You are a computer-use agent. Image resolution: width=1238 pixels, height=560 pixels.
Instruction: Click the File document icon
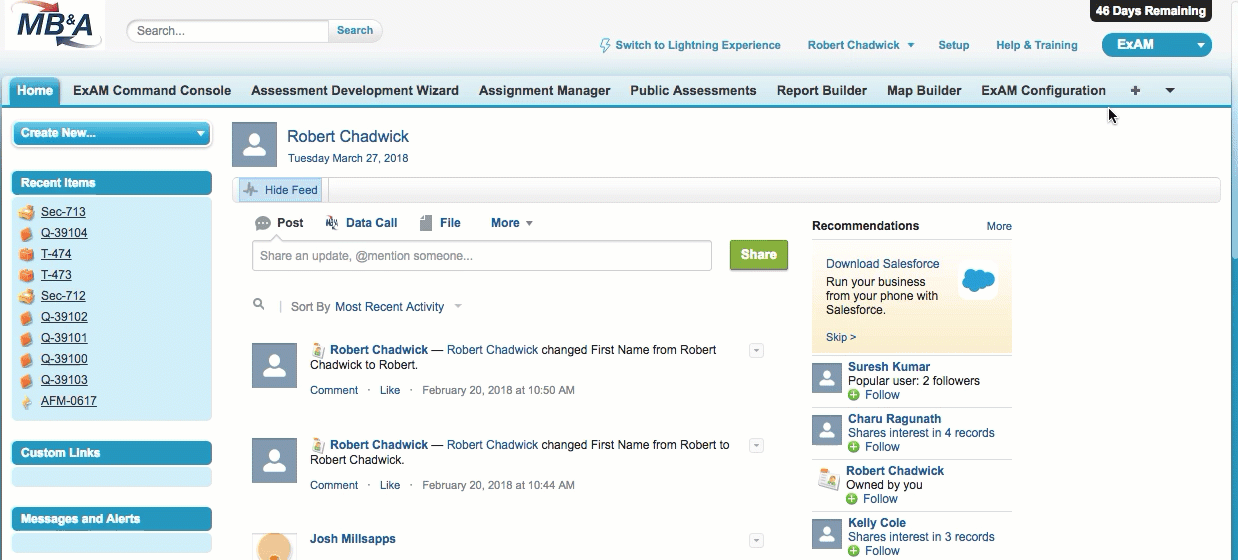426,223
